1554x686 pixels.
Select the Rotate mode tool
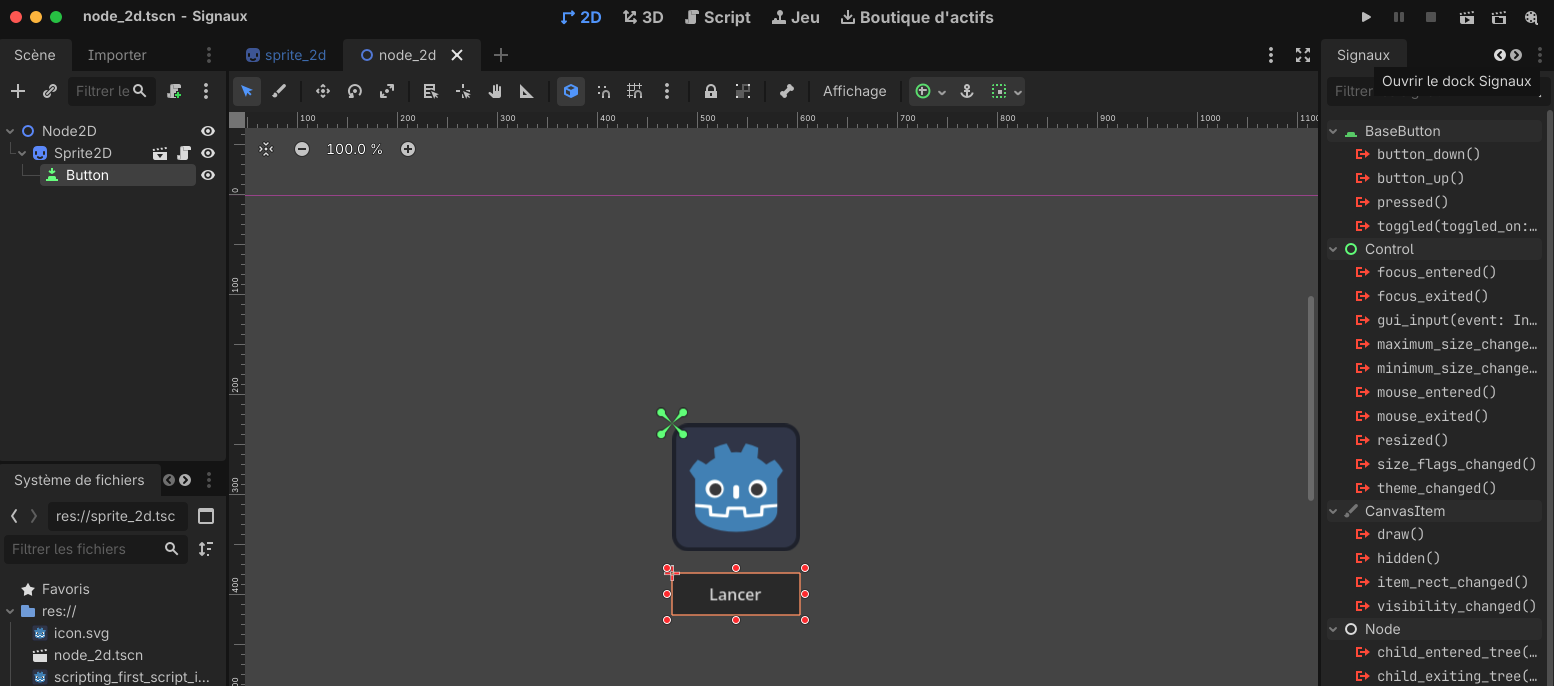355,91
